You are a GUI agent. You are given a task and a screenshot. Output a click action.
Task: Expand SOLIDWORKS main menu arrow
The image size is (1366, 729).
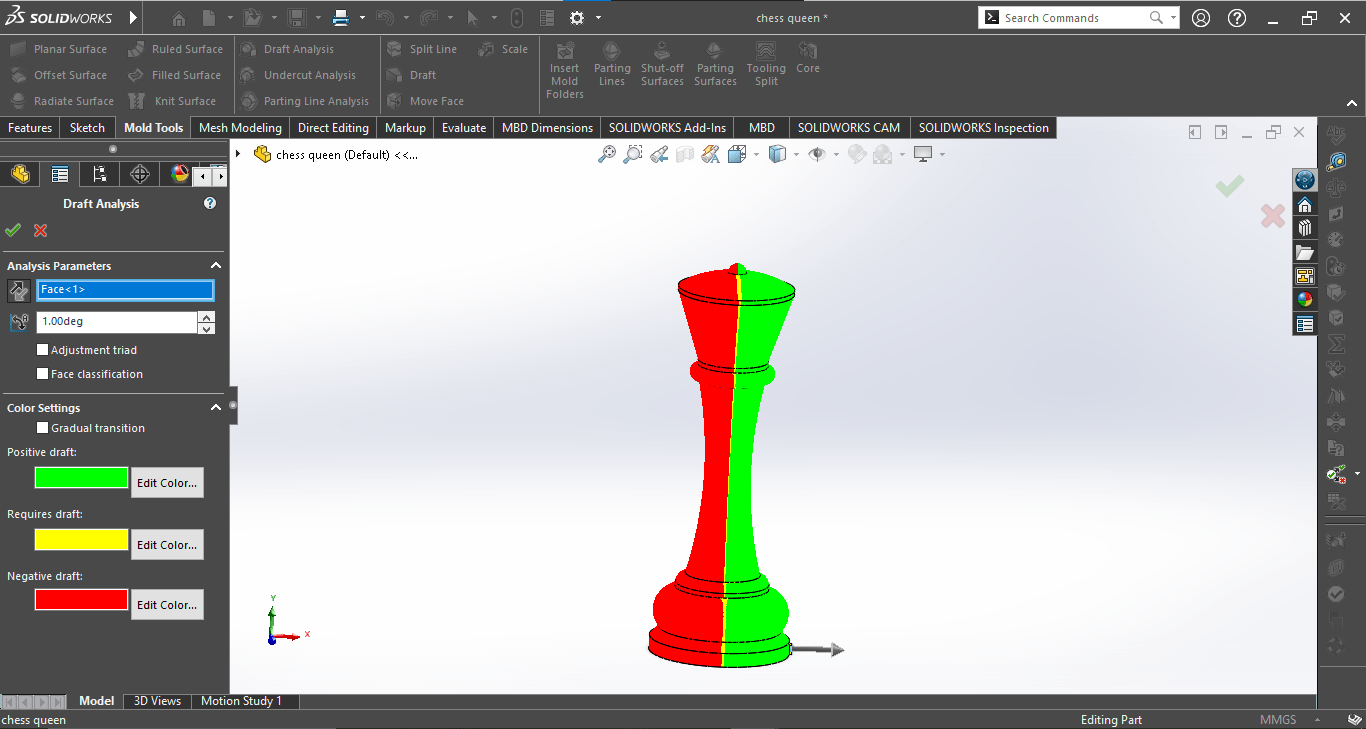click(x=134, y=18)
